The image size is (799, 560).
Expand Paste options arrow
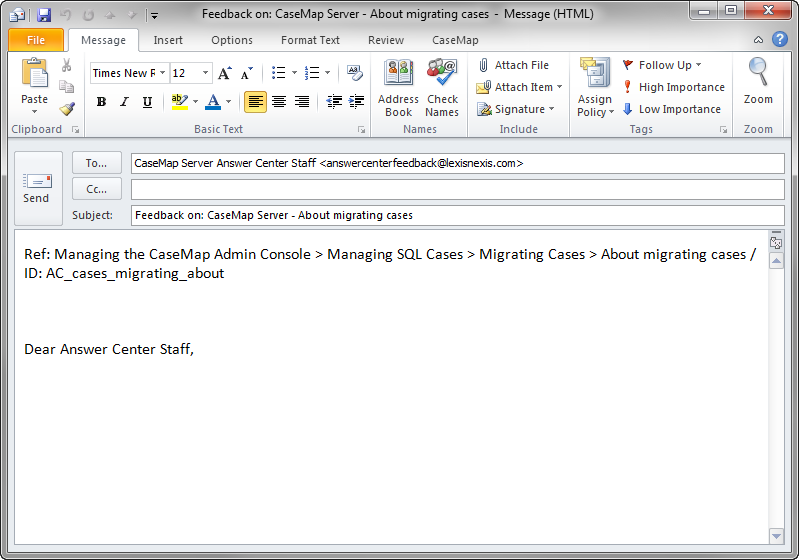[34, 112]
